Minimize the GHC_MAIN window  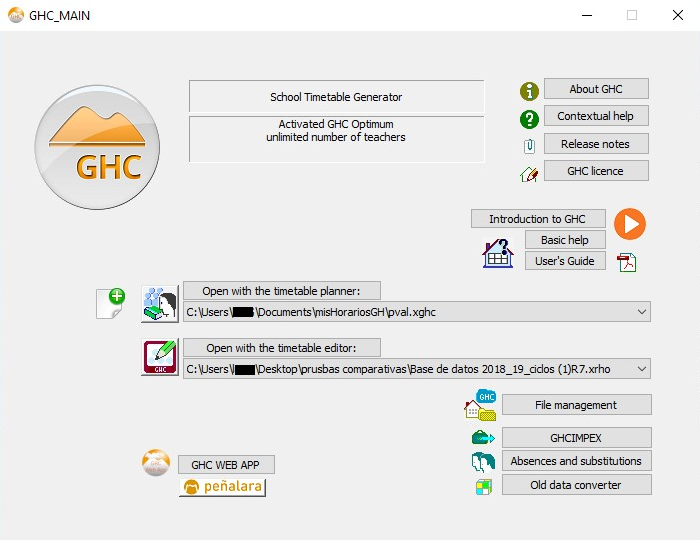587,15
